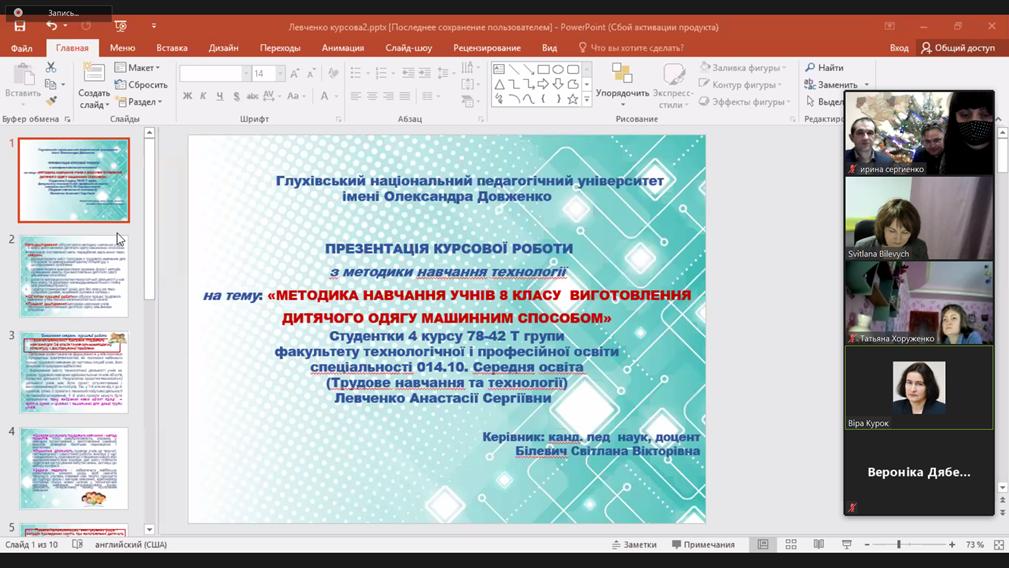The image size is (1009, 568).
Task: Click the zoom slider in status bar
Action: click(899, 545)
